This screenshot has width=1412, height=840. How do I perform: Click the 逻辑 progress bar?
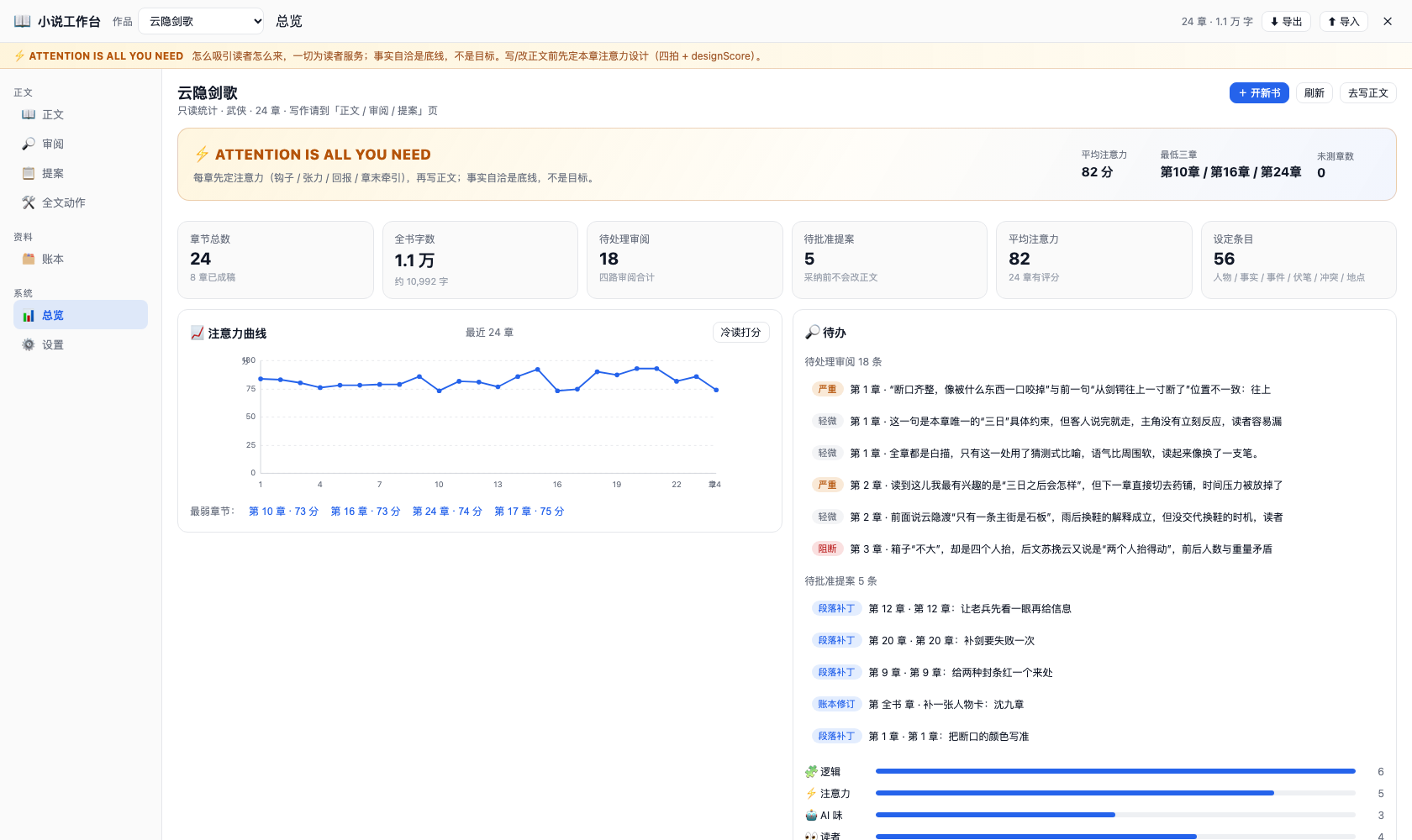(x=1115, y=771)
